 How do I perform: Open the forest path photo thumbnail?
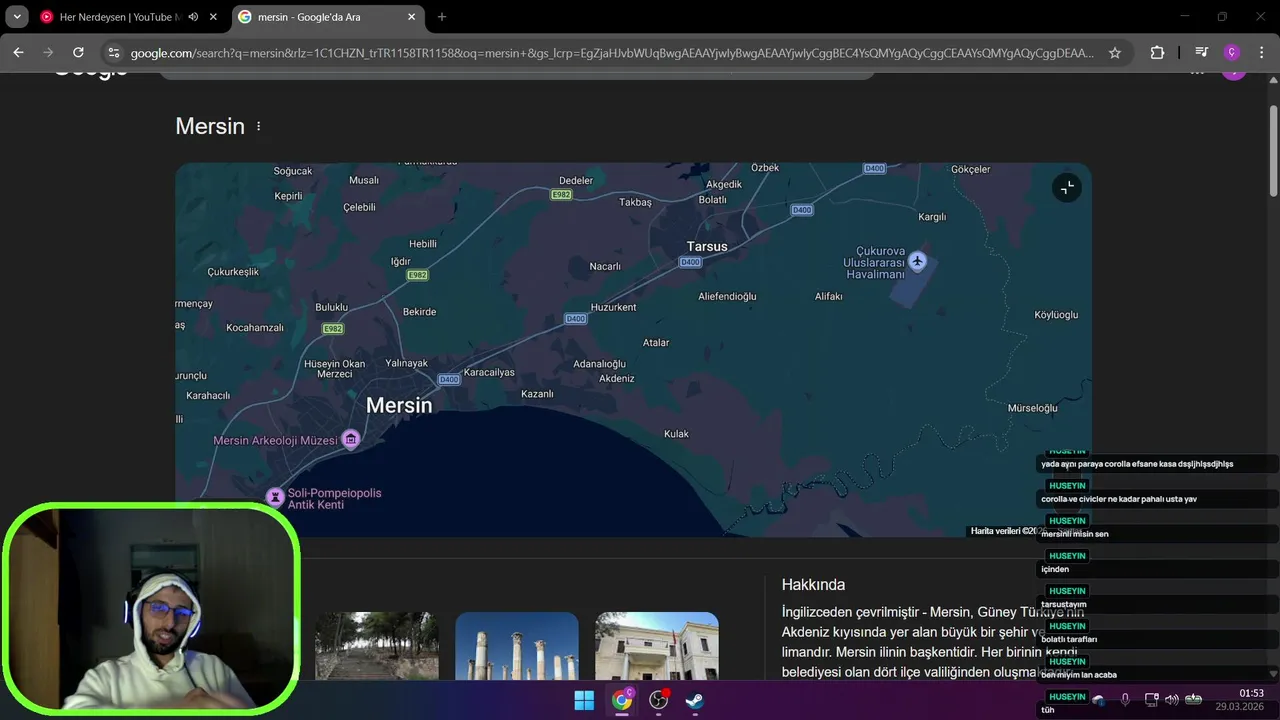(377, 646)
